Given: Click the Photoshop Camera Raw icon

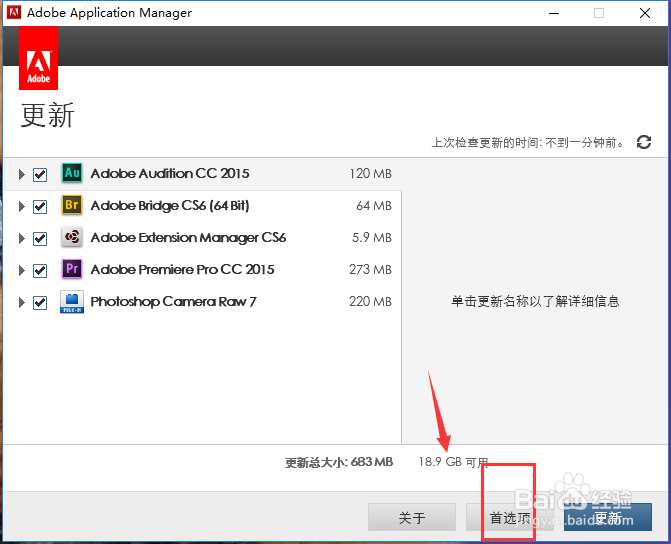Looking at the screenshot, I should tap(72, 302).
